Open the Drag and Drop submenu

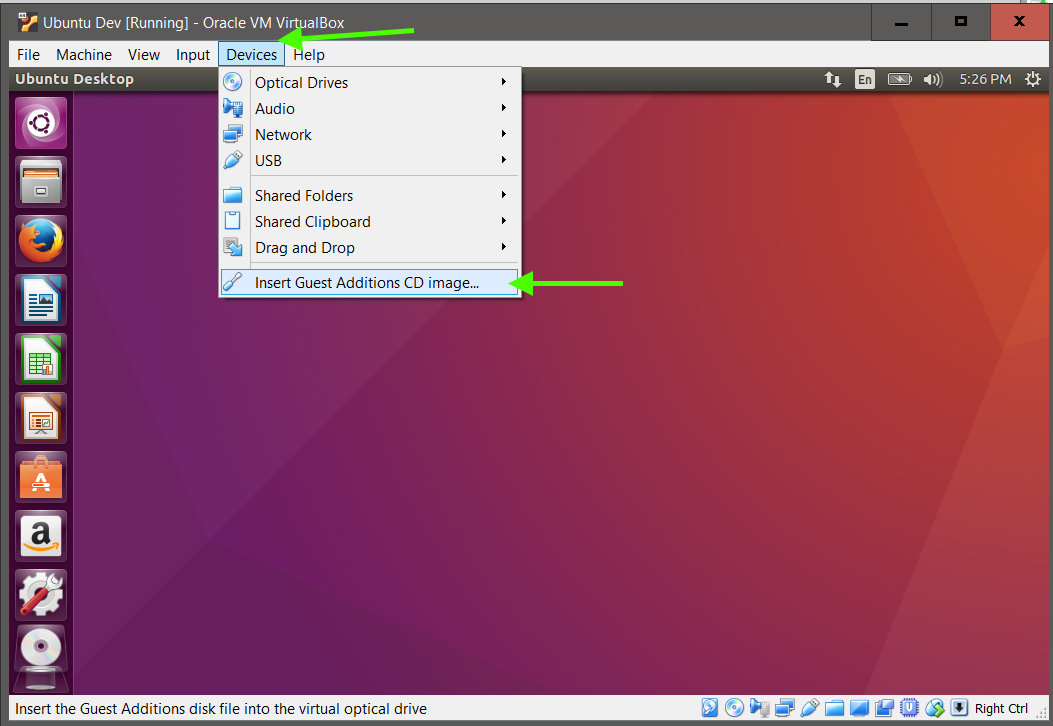click(369, 248)
